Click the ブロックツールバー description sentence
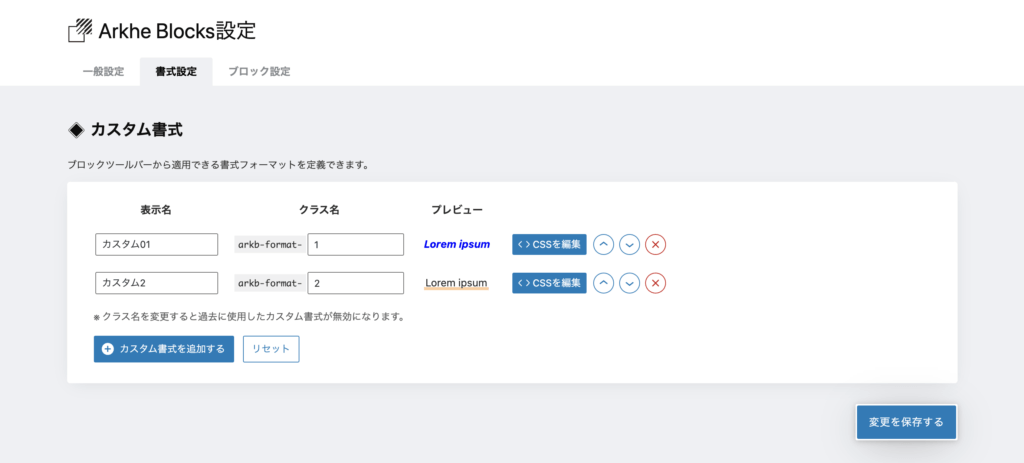 pos(219,165)
